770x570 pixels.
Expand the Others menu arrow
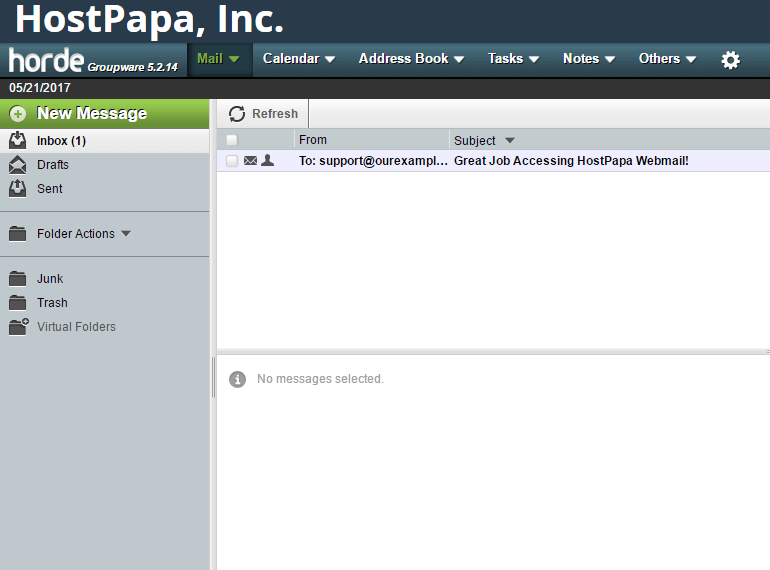coord(691,59)
